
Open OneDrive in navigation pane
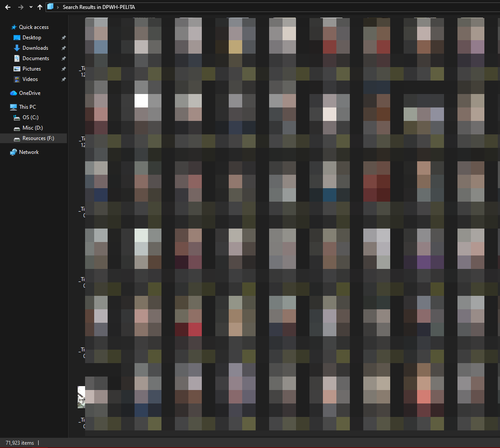(30, 93)
